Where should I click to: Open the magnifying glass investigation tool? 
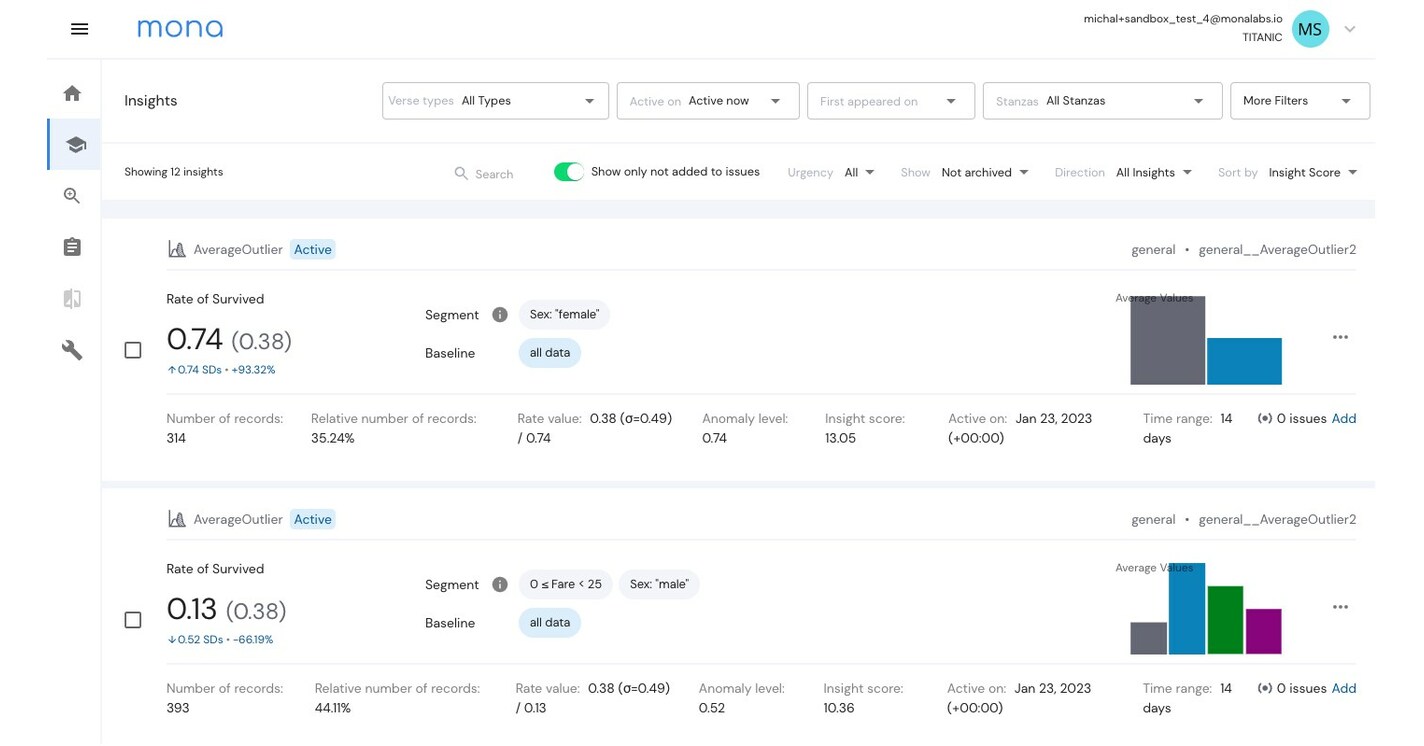(71, 195)
